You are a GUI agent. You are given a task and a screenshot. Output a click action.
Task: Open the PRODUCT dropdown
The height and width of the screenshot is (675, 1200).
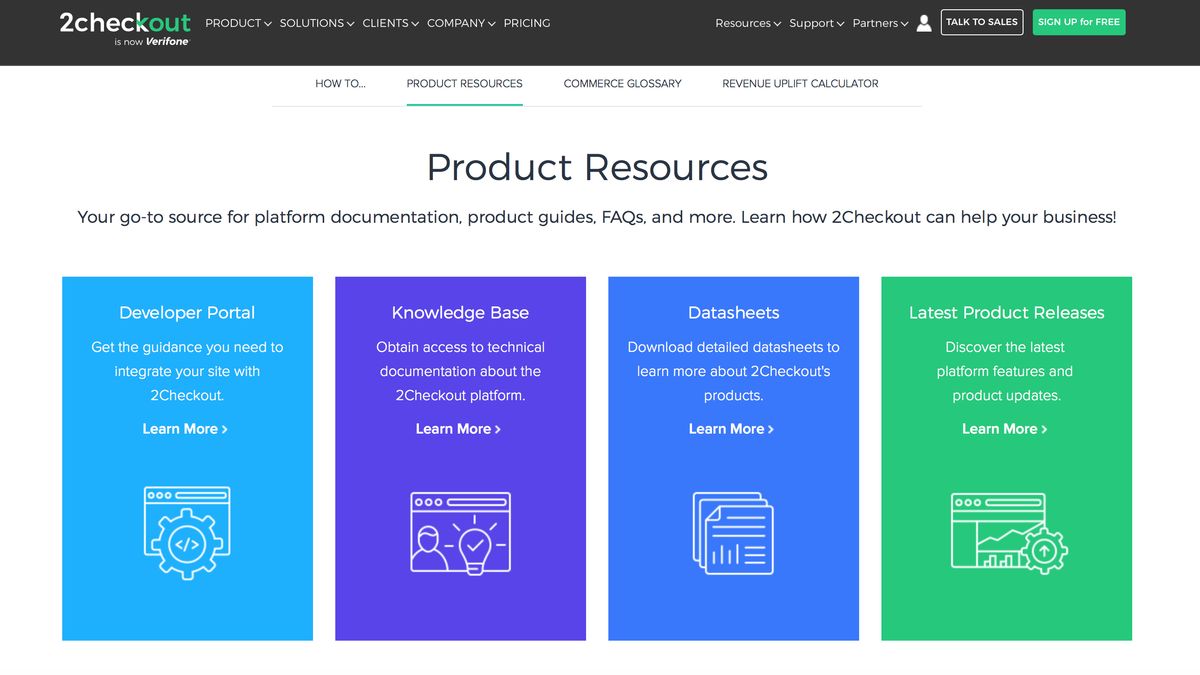click(x=233, y=22)
